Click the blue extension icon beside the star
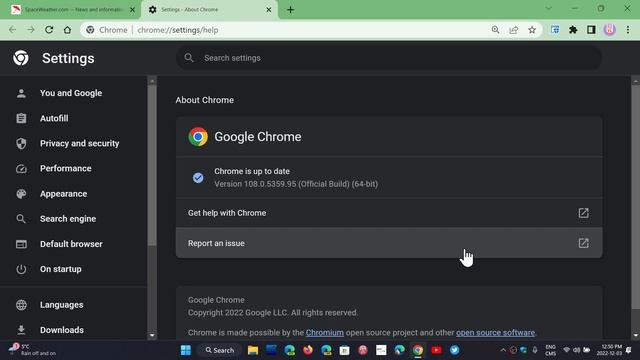The width and height of the screenshot is (640, 360). coord(555,30)
